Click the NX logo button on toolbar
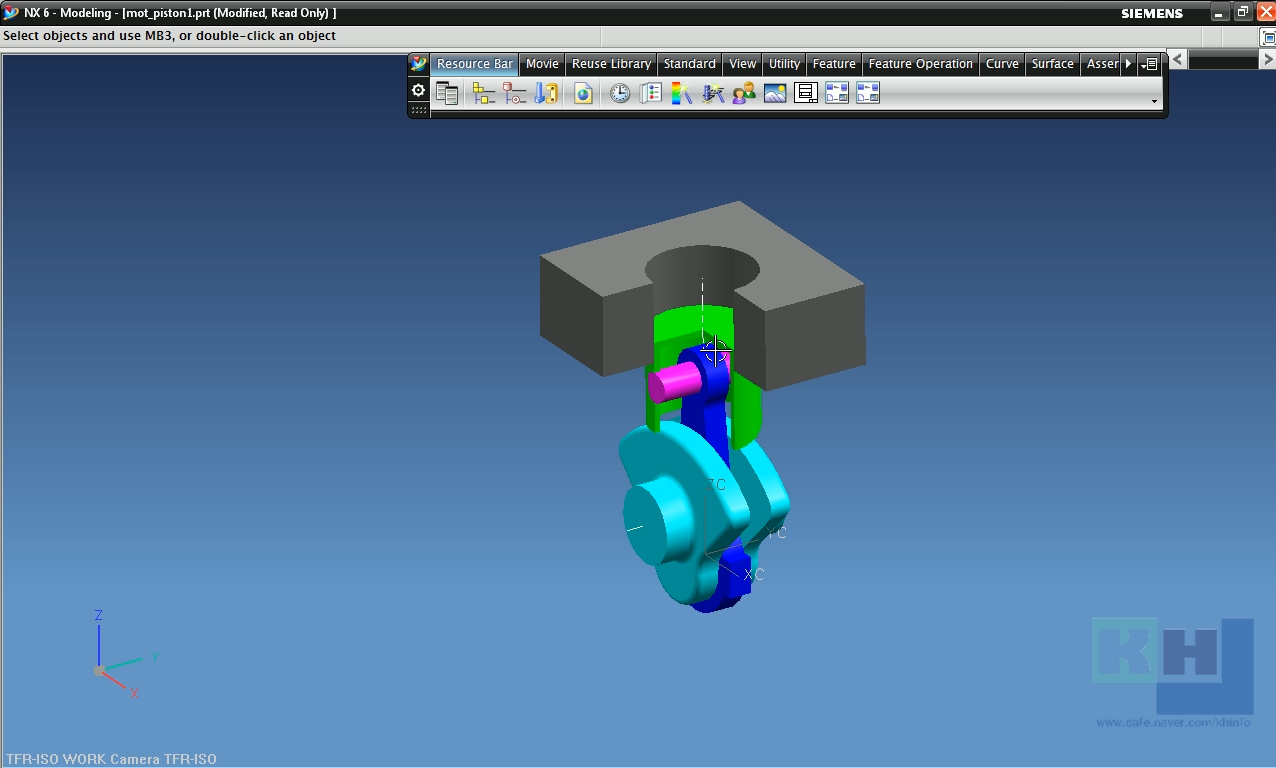 (x=418, y=64)
